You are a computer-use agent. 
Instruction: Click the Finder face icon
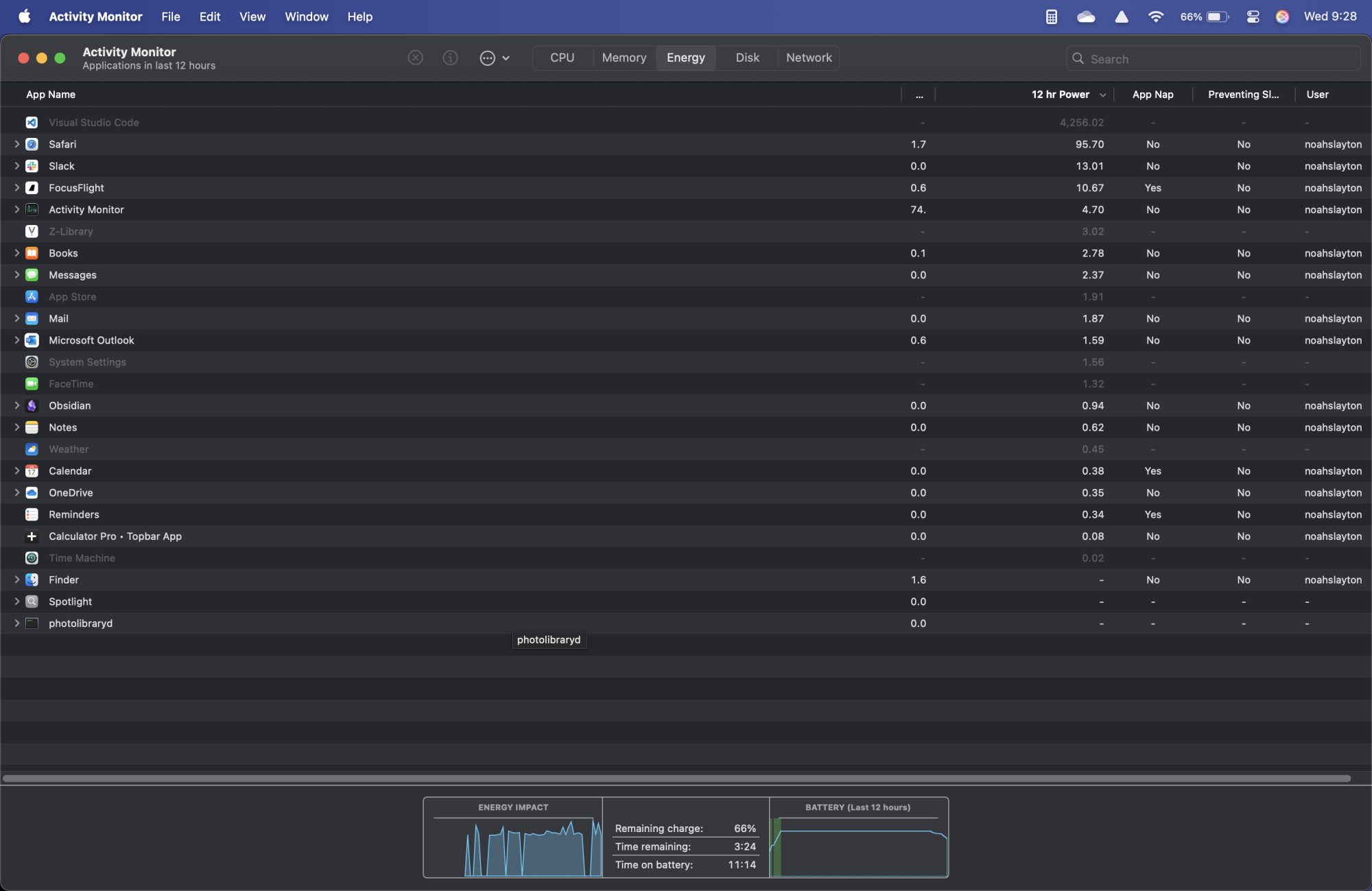pyautogui.click(x=32, y=580)
